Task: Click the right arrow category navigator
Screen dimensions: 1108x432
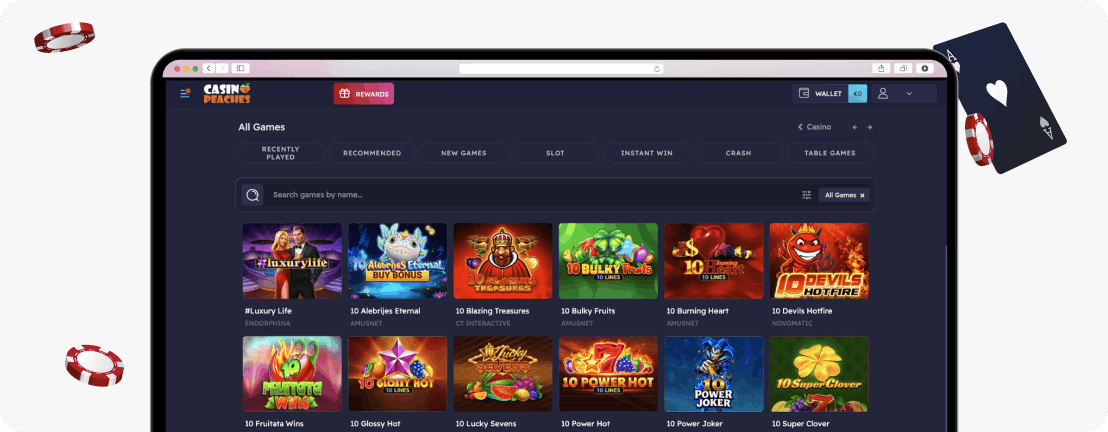Action: tap(869, 127)
